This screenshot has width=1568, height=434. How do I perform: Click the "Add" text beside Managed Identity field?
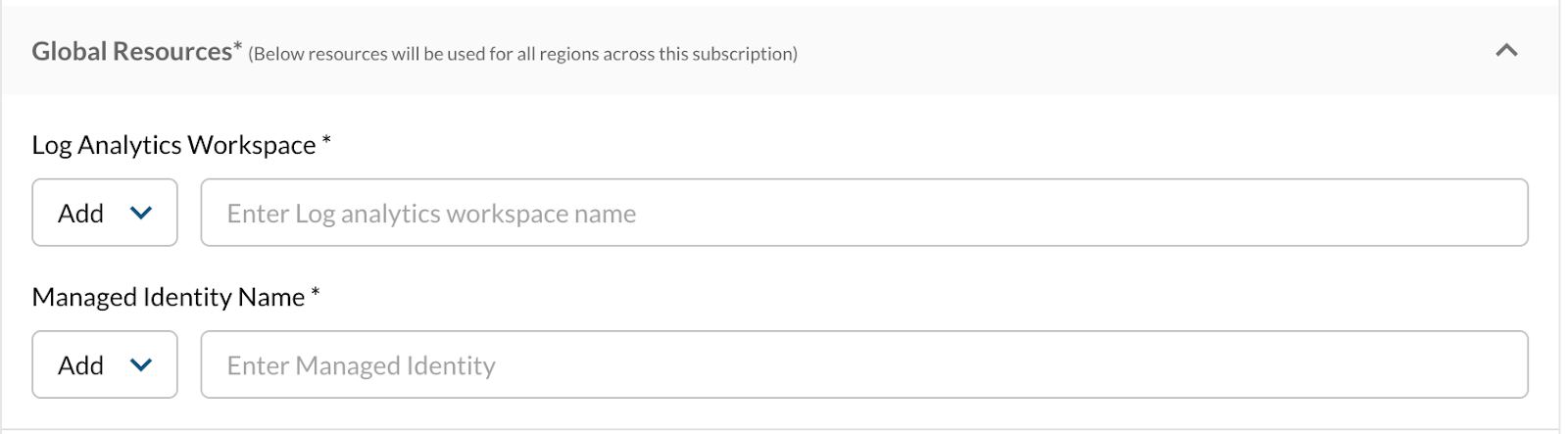click(80, 365)
